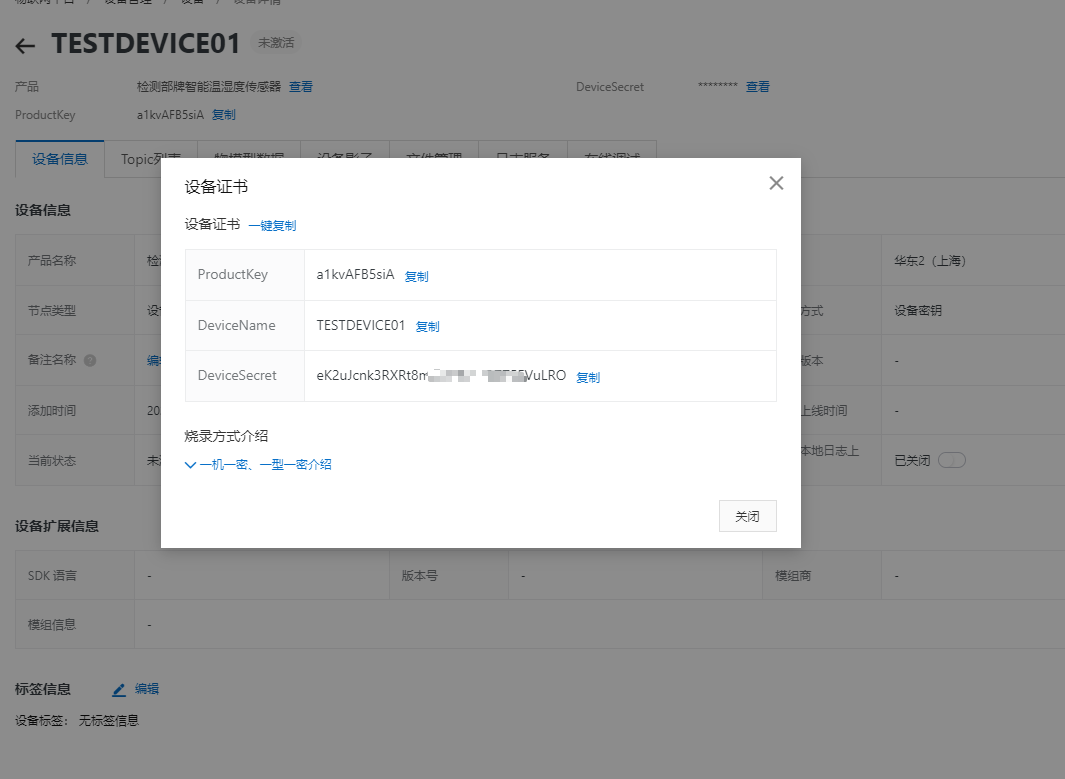Click 查看 next to the background DeviceSecret

[757, 87]
